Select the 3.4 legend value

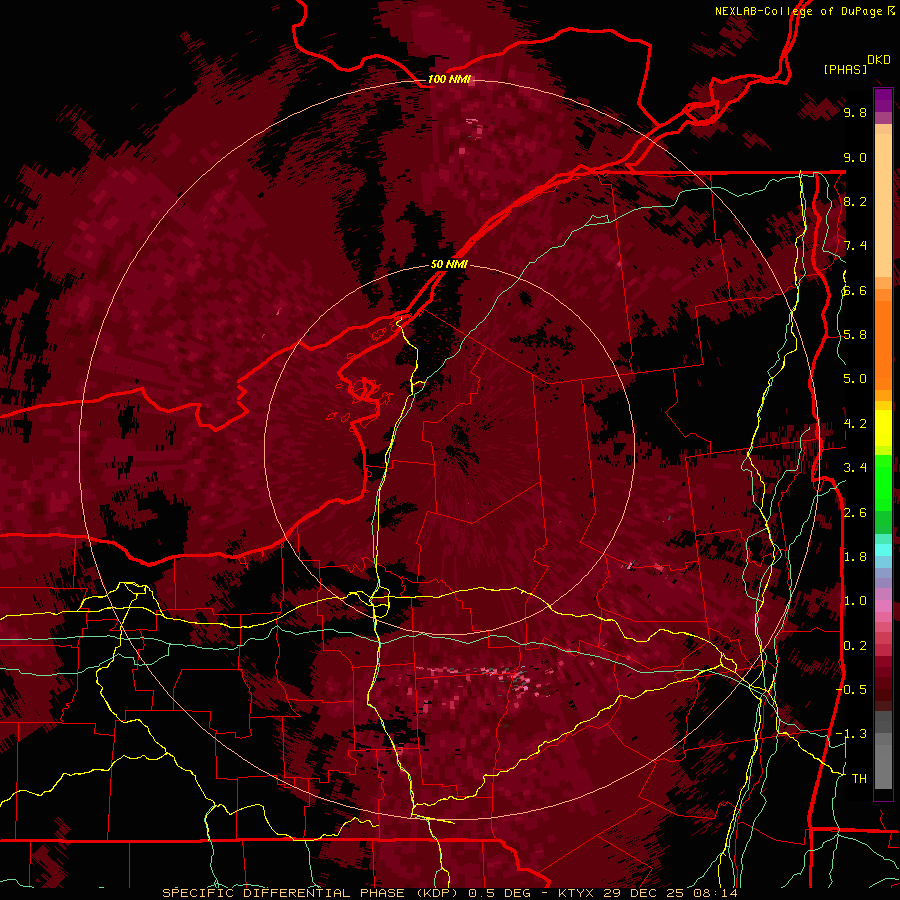click(855, 468)
